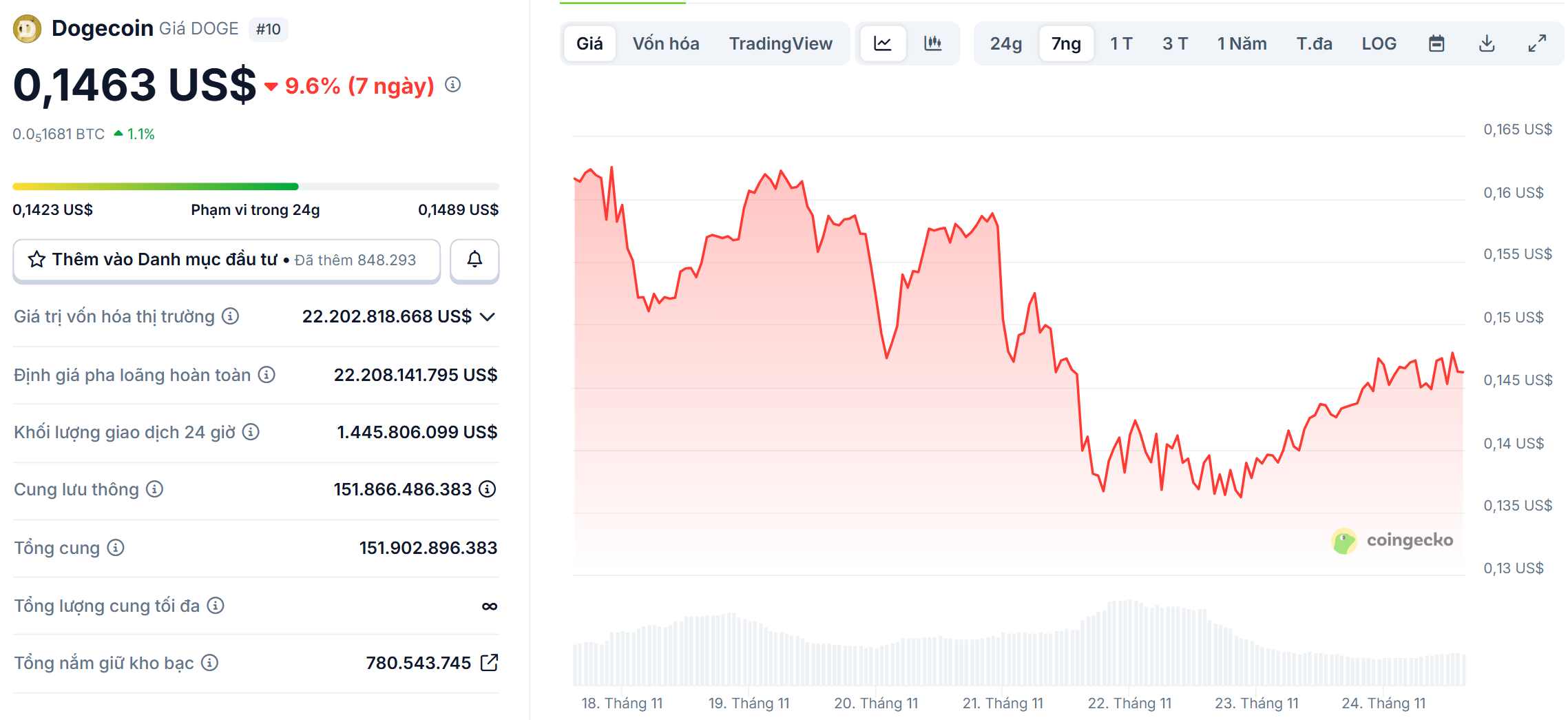Click the Dogecoin coin logo
The width and height of the screenshot is (1568, 720).
(x=26, y=28)
